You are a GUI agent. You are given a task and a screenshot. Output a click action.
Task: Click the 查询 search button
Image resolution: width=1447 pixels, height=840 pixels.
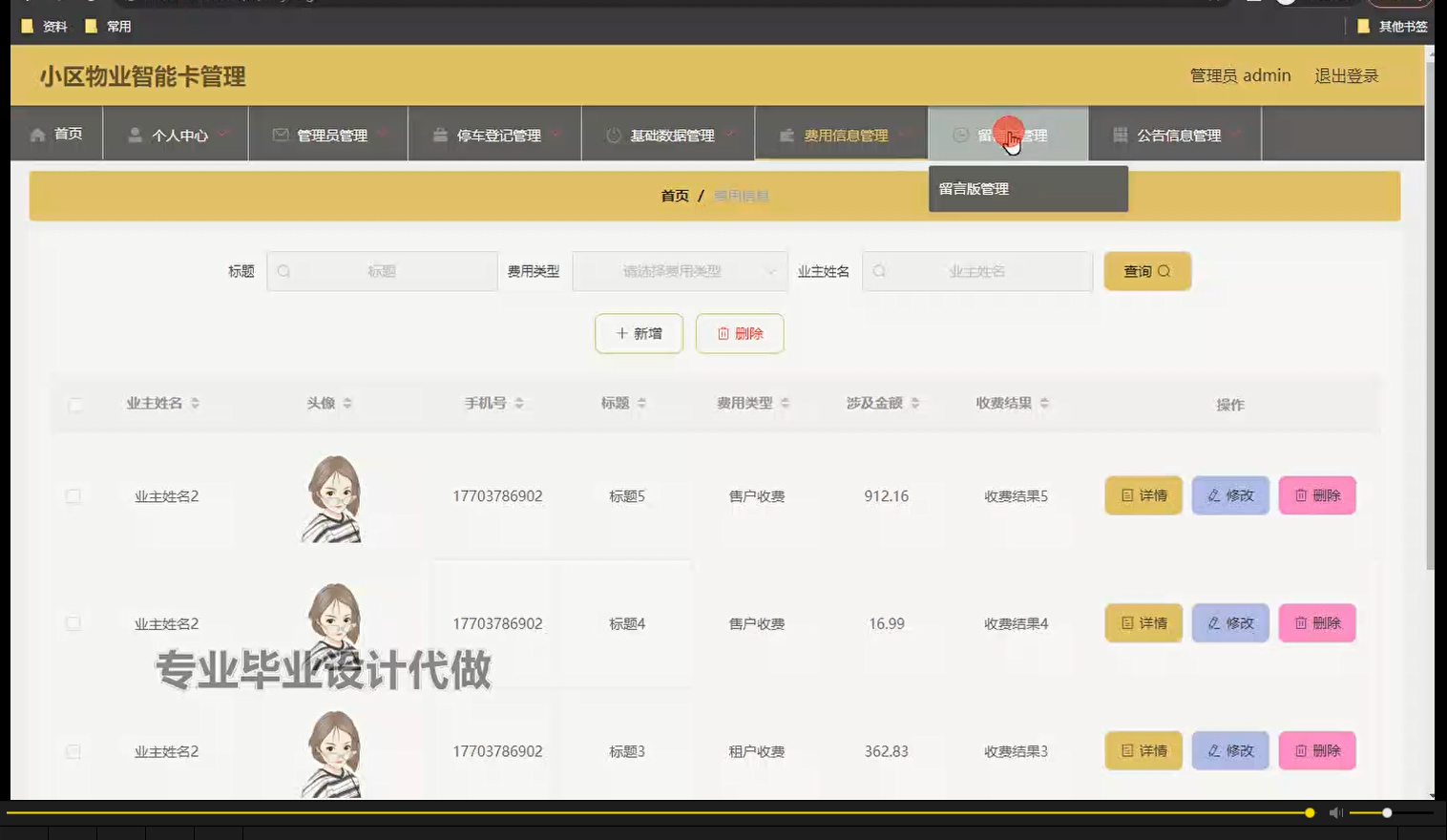pos(1146,271)
